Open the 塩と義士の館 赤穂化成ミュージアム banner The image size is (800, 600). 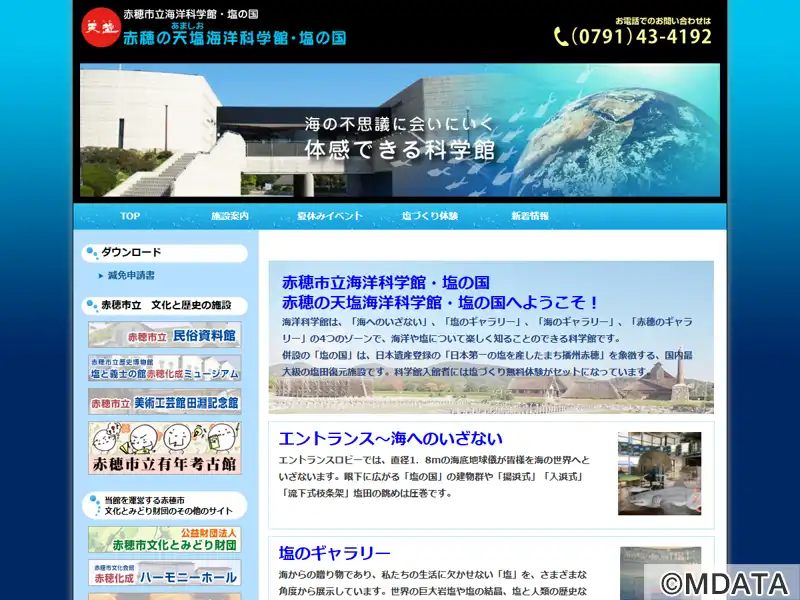tap(165, 368)
